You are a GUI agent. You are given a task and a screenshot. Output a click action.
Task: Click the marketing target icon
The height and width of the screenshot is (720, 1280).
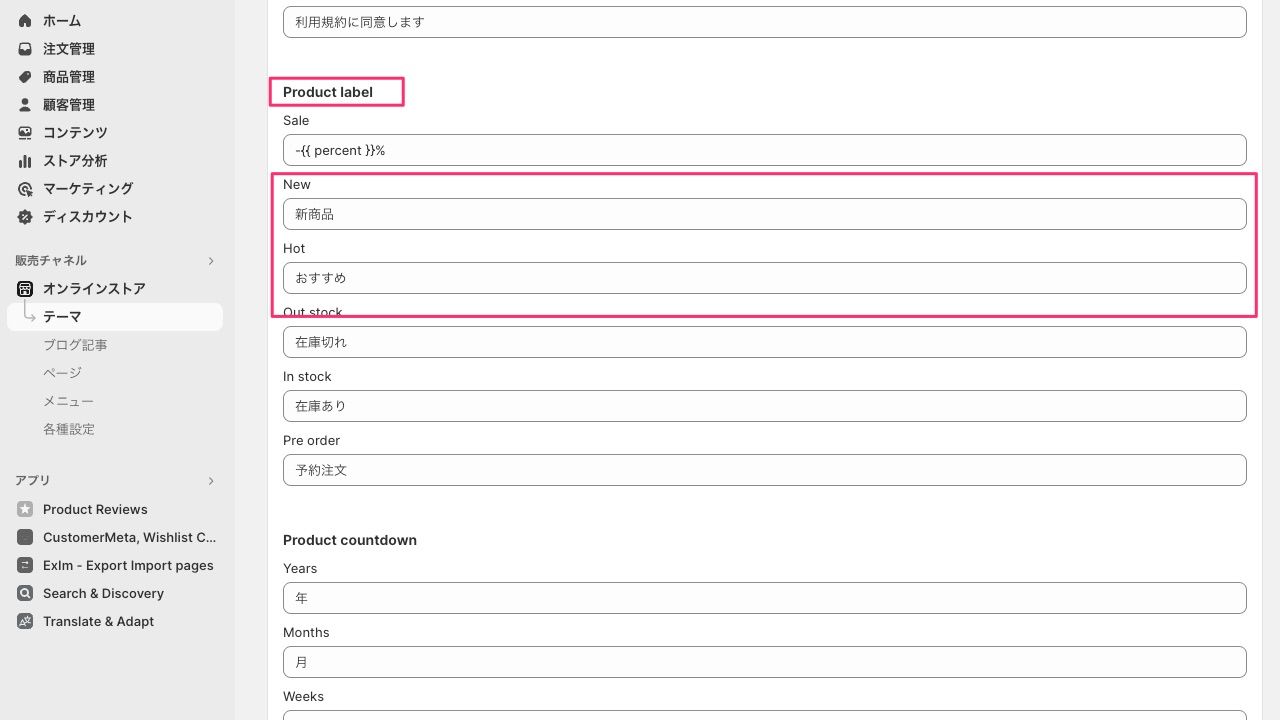[x=25, y=189]
